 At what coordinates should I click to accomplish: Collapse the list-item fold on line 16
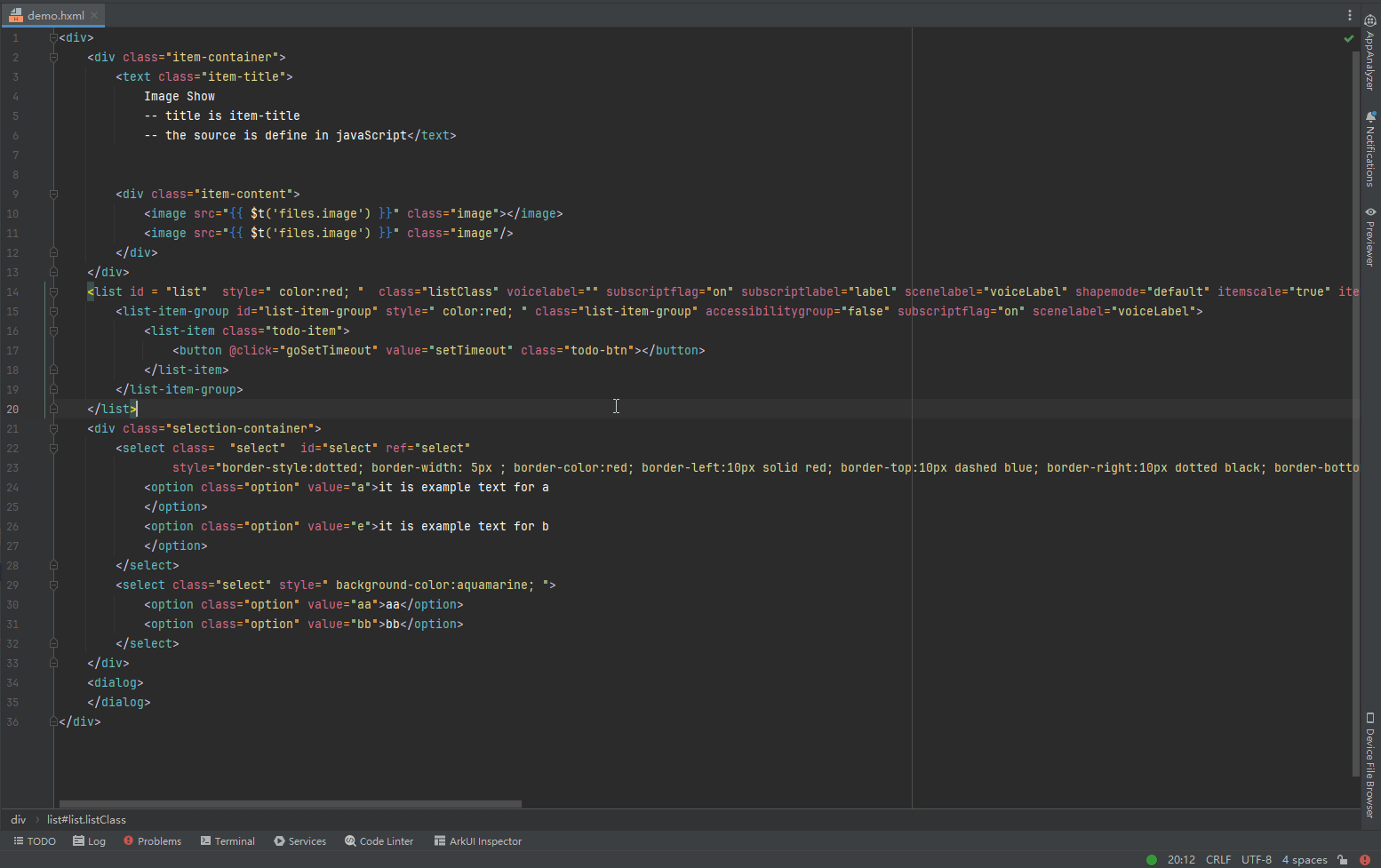click(53, 330)
